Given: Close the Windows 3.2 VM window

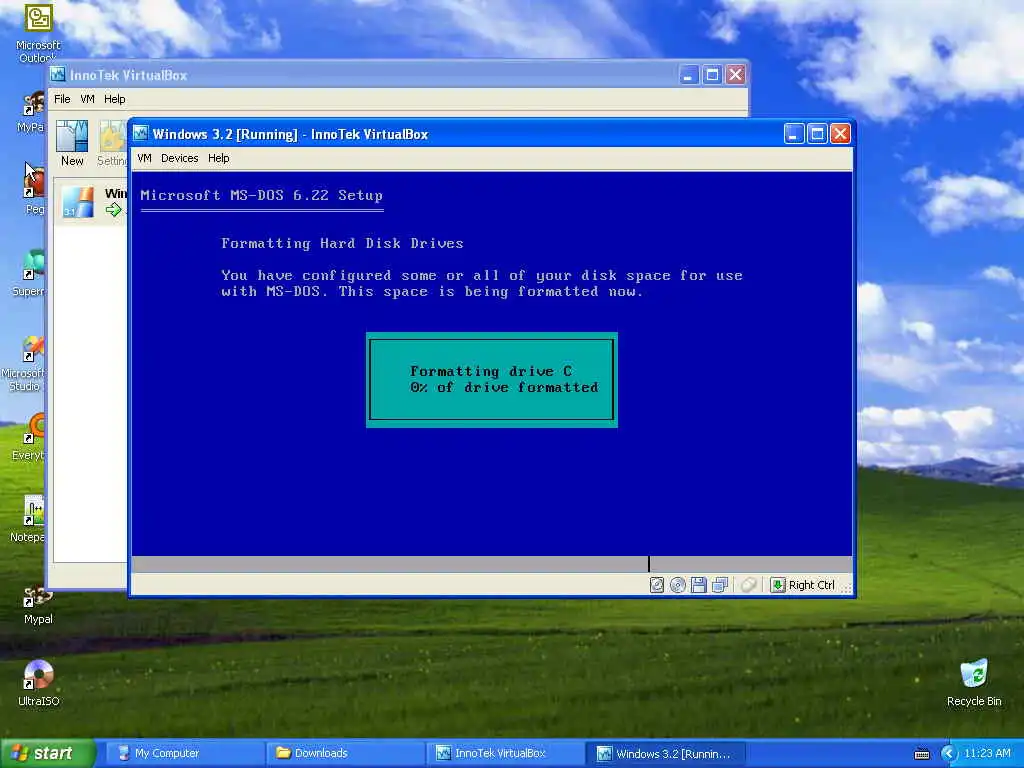Looking at the screenshot, I should (x=840, y=134).
